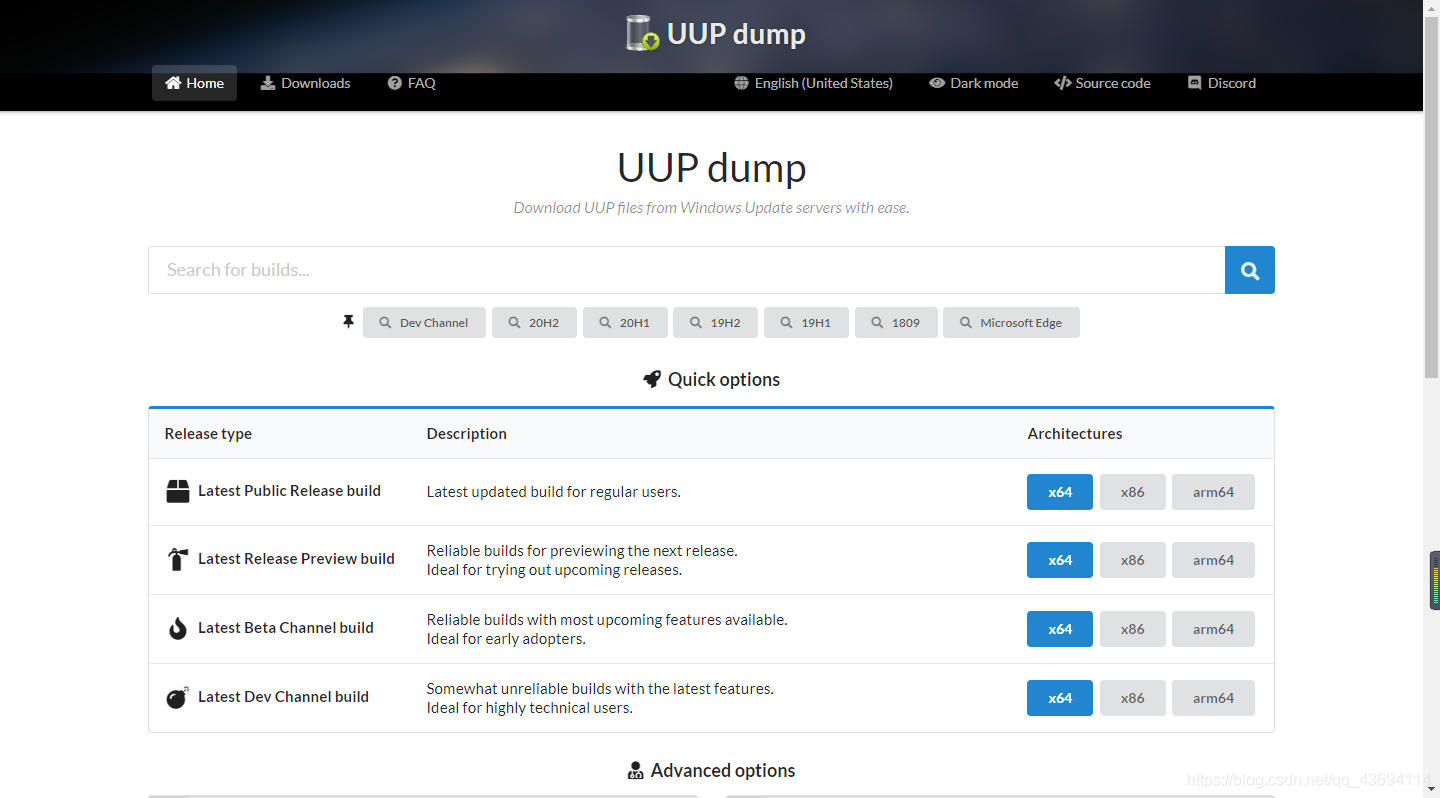Viewport: 1440px width, 798px height.
Task: Open the English (United States) language selector
Action: pyautogui.click(x=813, y=83)
